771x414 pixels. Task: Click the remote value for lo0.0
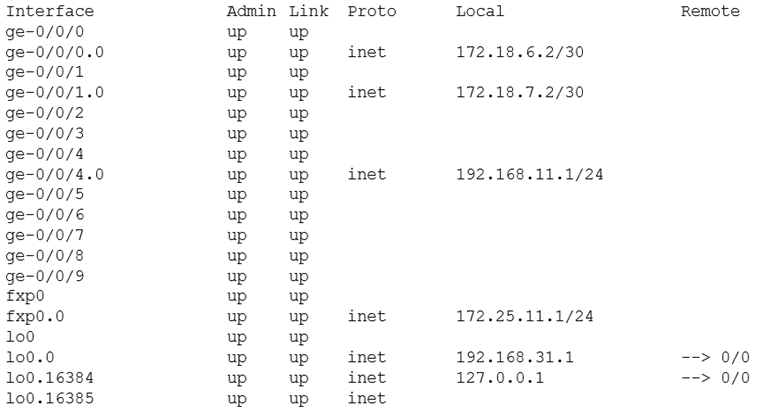pyautogui.click(x=715, y=357)
